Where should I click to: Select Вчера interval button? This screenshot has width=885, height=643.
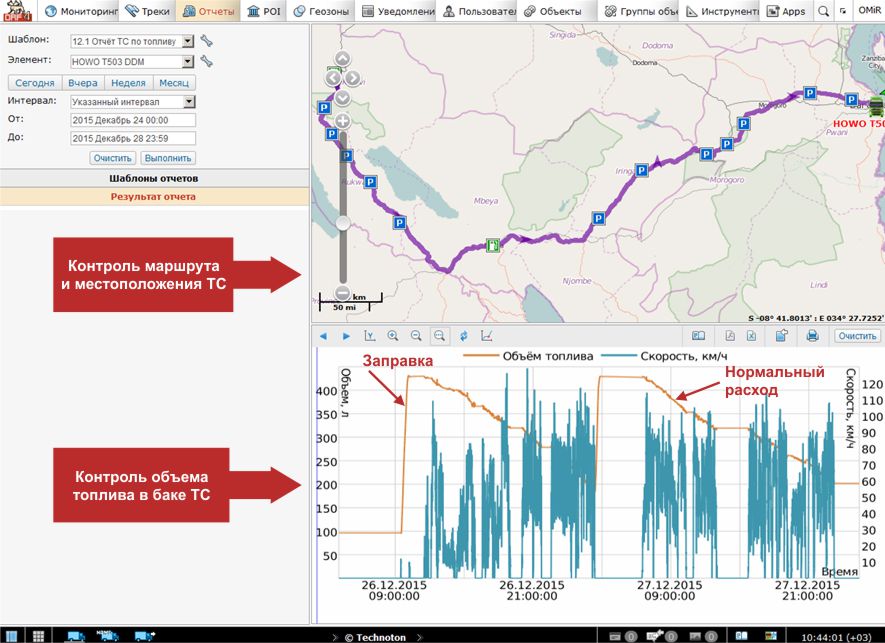(83, 82)
